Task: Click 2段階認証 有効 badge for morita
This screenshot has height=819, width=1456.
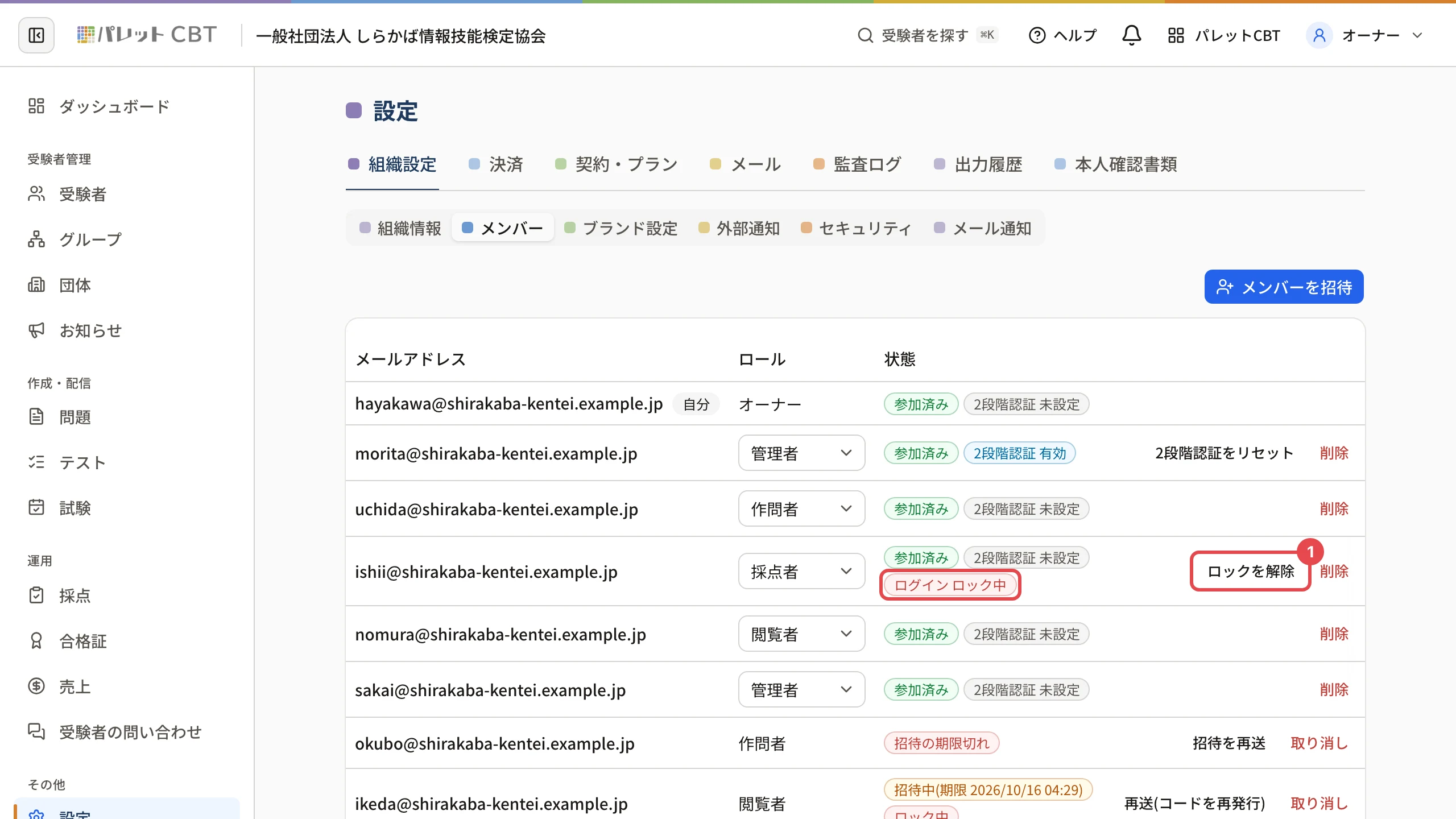Action: pos(1019,453)
